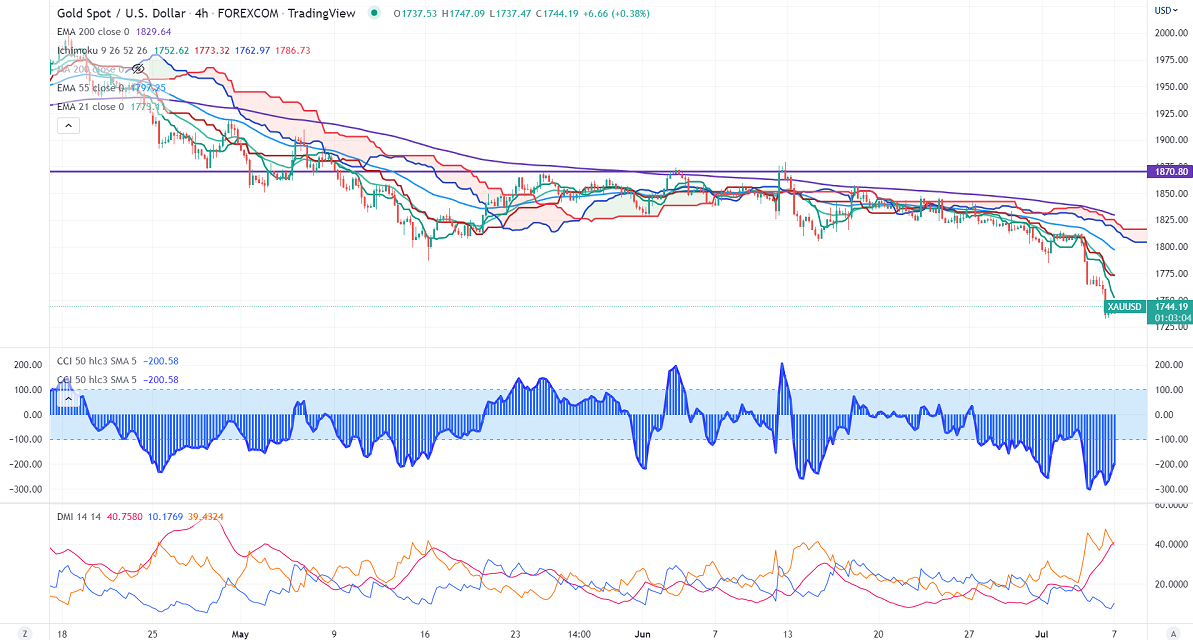The height and width of the screenshot is (640, 1193).
Task: Click the green market status dot
Action: 374,13
